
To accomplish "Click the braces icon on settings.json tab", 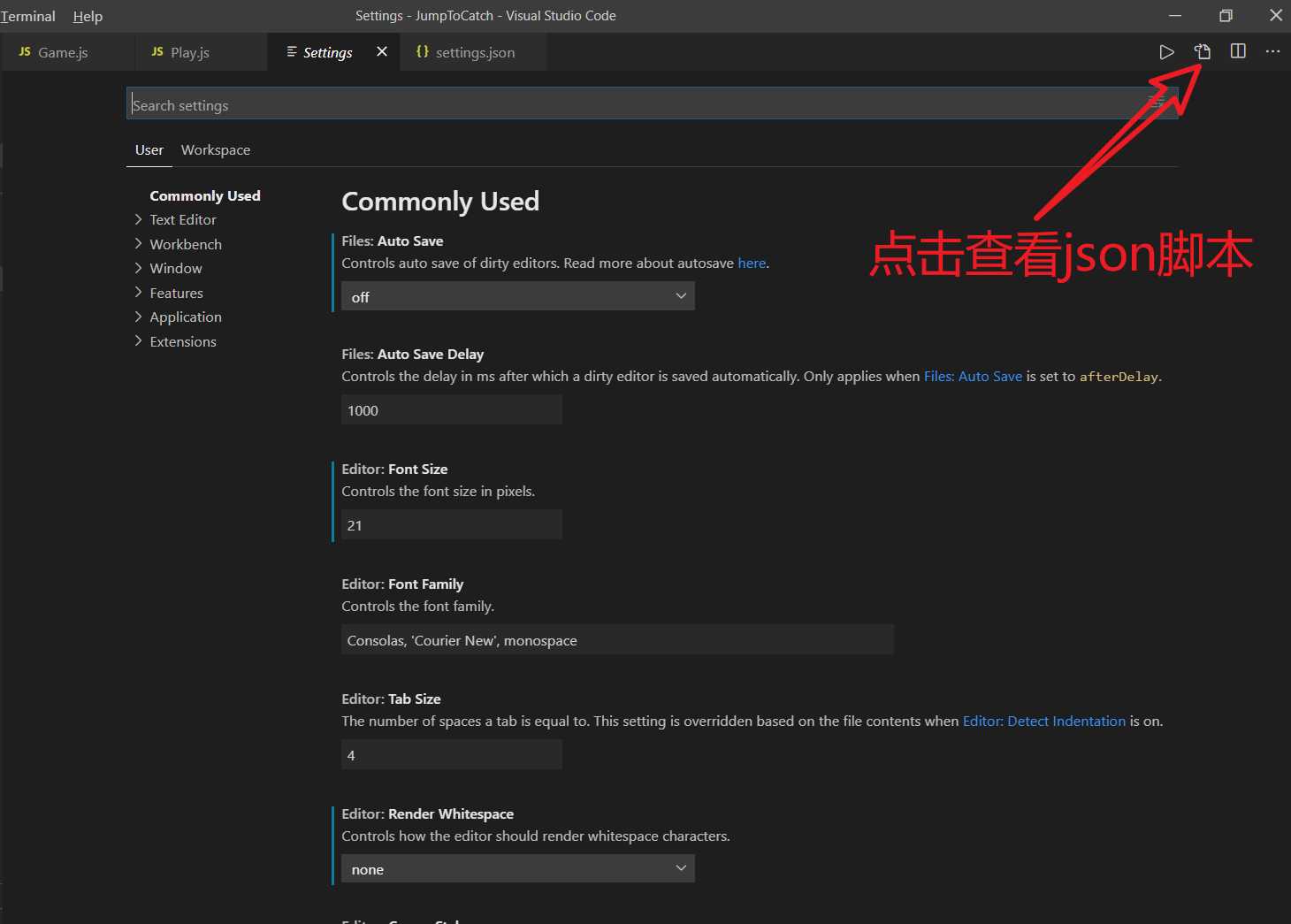I will (423, 52).
